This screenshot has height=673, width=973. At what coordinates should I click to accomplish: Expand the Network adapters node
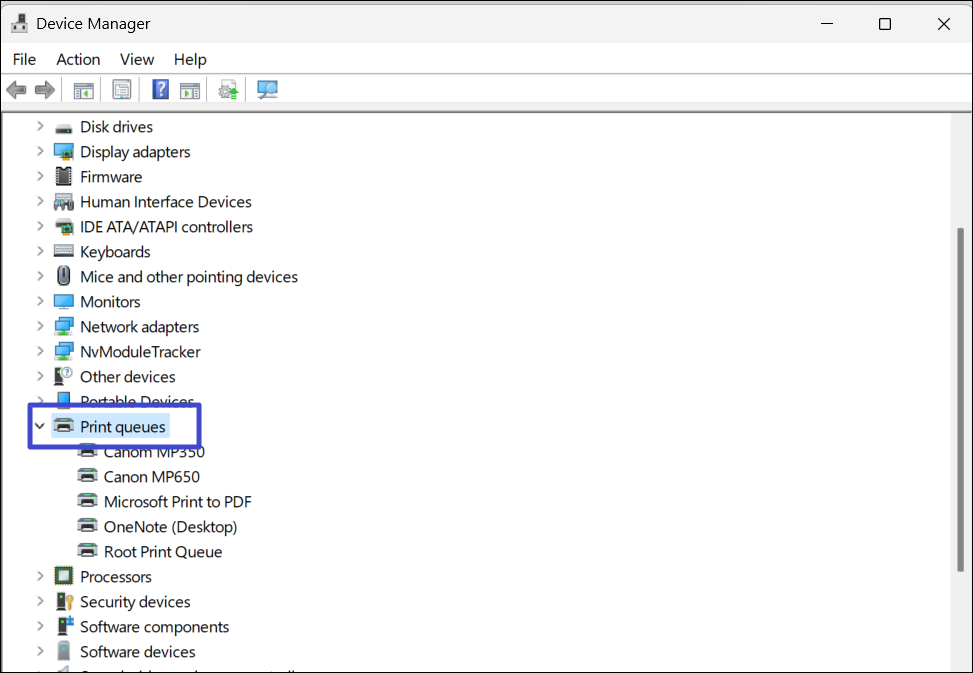(40, 327)
